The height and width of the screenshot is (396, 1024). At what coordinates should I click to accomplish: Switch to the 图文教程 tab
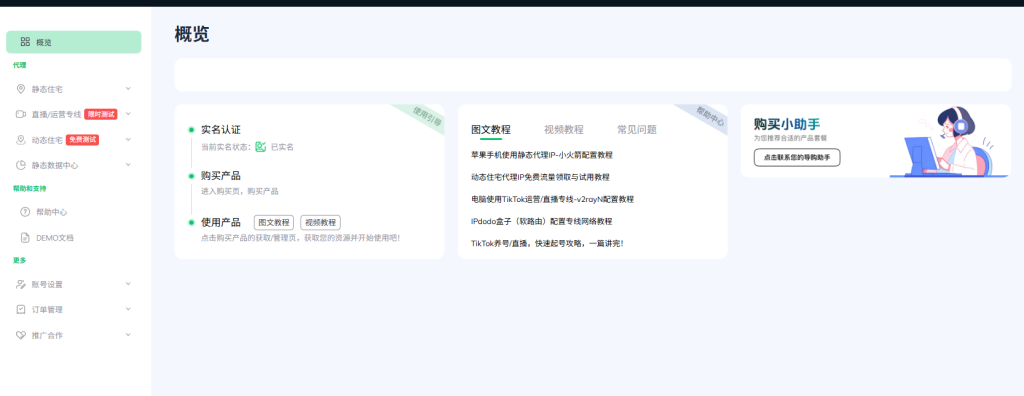[x=491, y=129]
